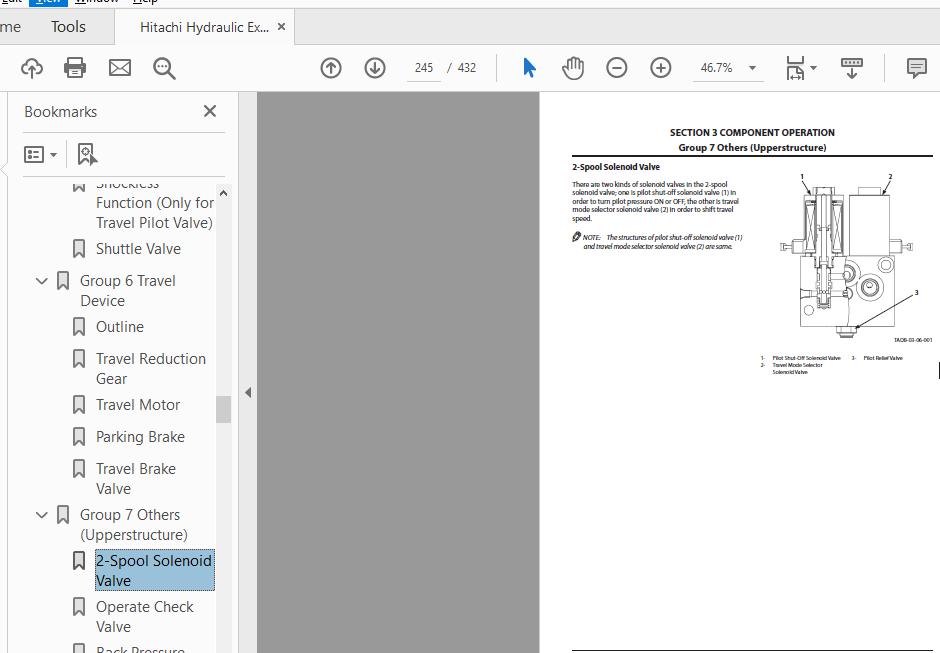Click the page number field 245

[424, 68]
